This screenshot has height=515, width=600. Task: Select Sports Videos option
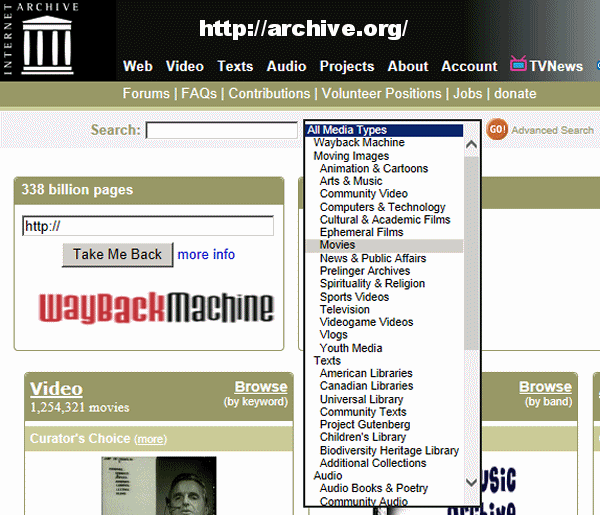[x=385, y=297]
